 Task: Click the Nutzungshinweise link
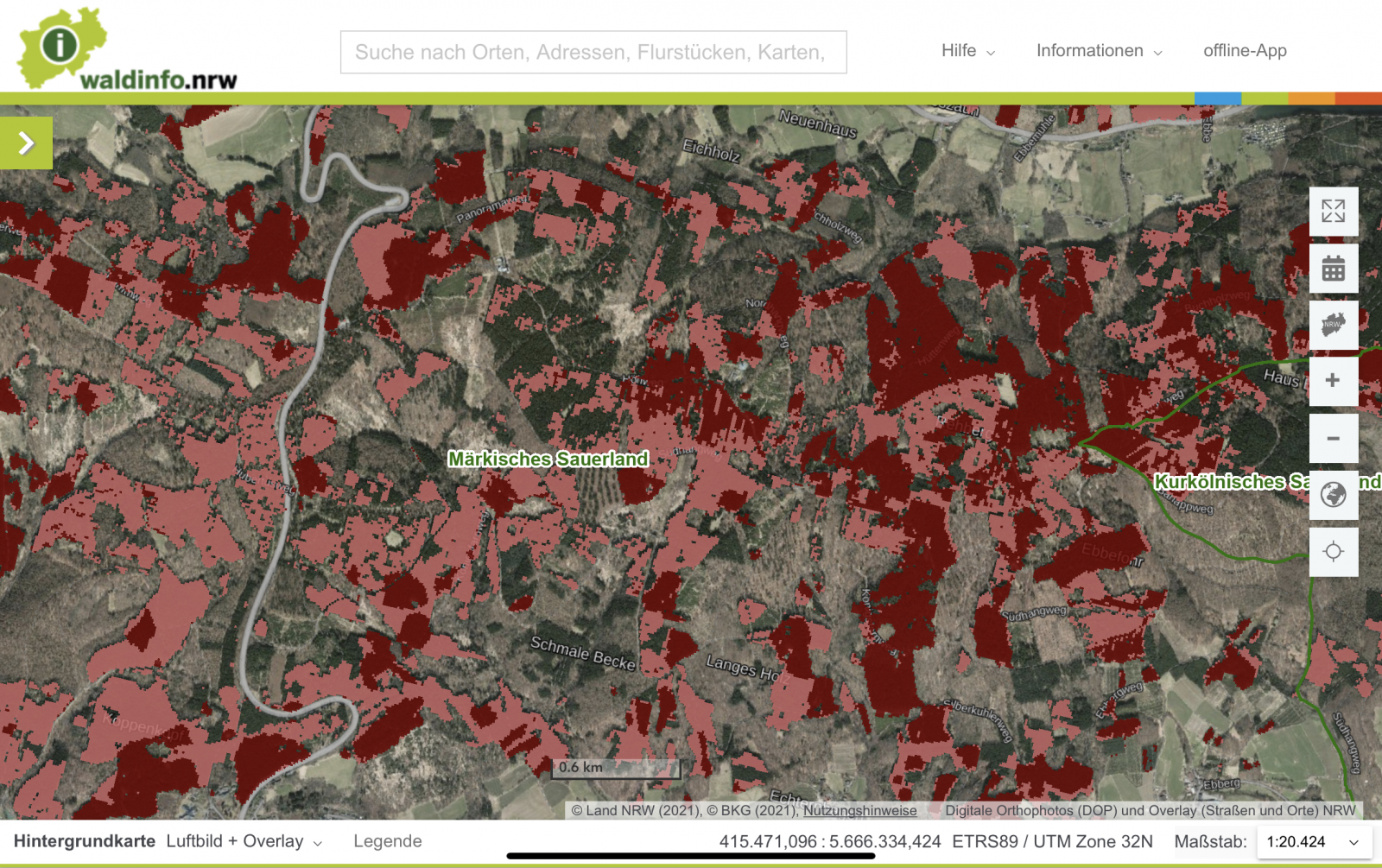click(859, 810)
